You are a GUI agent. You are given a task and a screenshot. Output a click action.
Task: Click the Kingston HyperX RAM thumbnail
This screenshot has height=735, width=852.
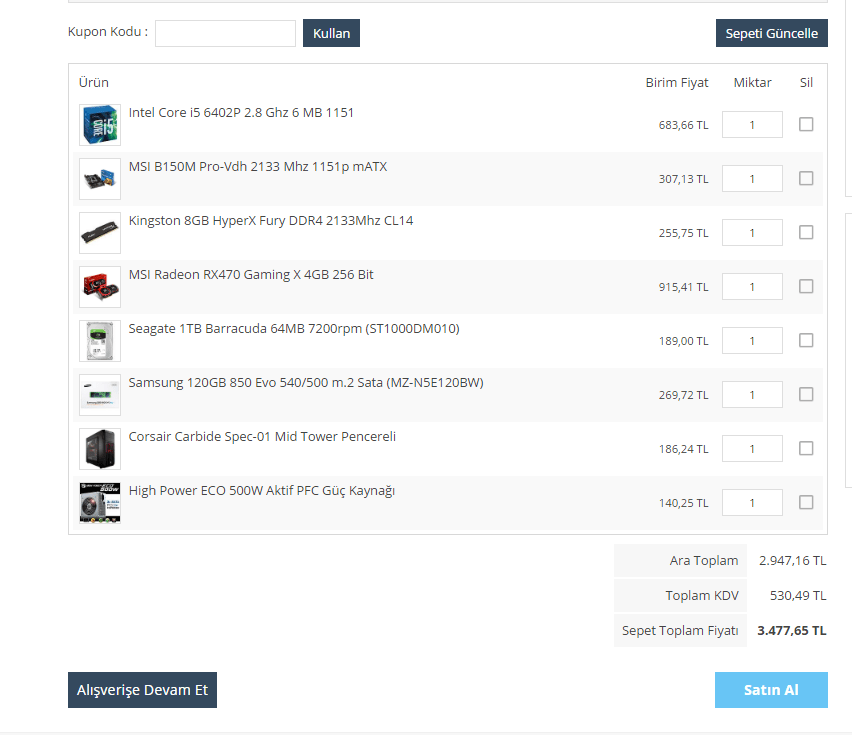click(100, 233)
